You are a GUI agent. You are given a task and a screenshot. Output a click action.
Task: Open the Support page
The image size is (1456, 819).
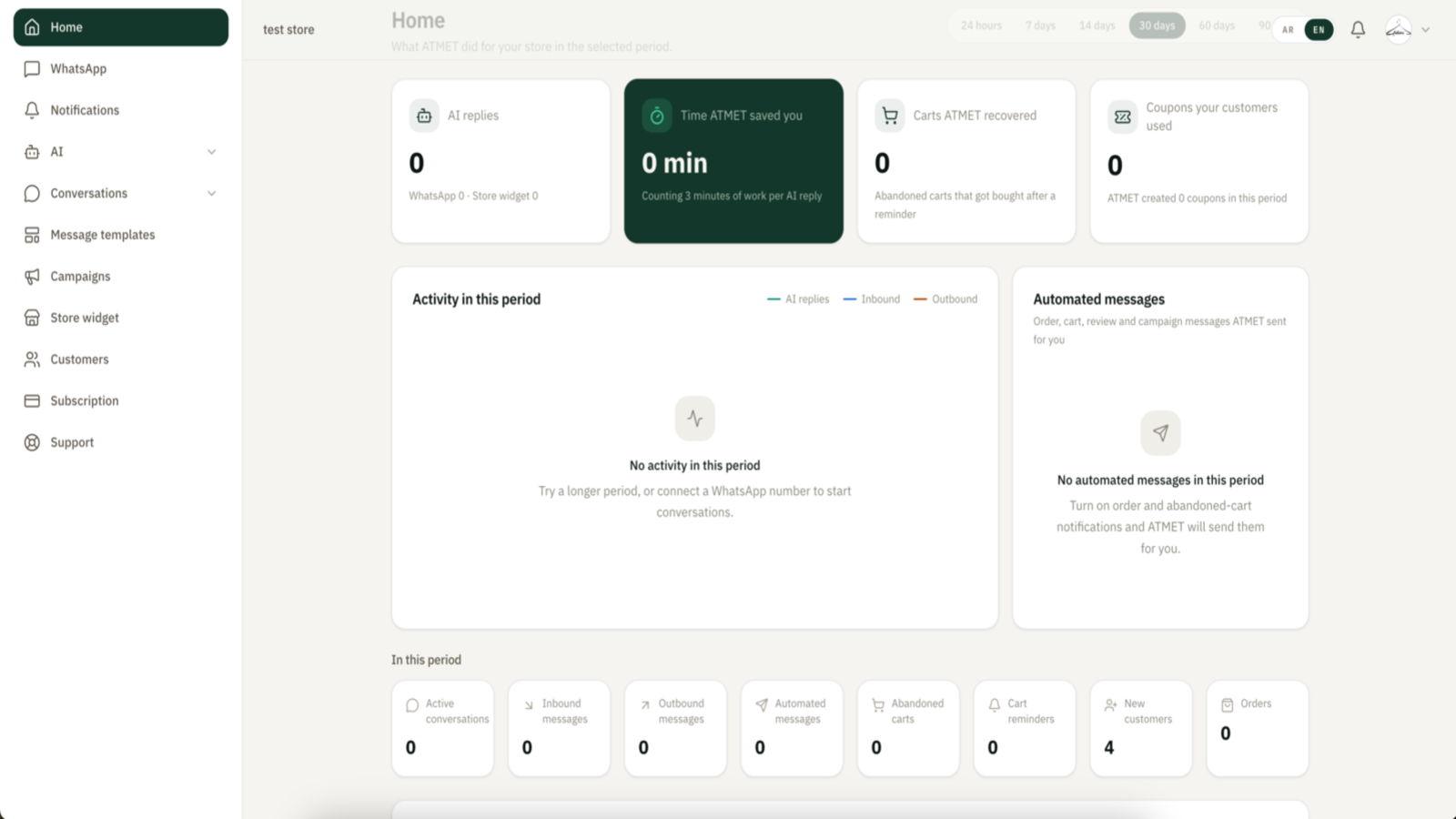tap(121, 442)
